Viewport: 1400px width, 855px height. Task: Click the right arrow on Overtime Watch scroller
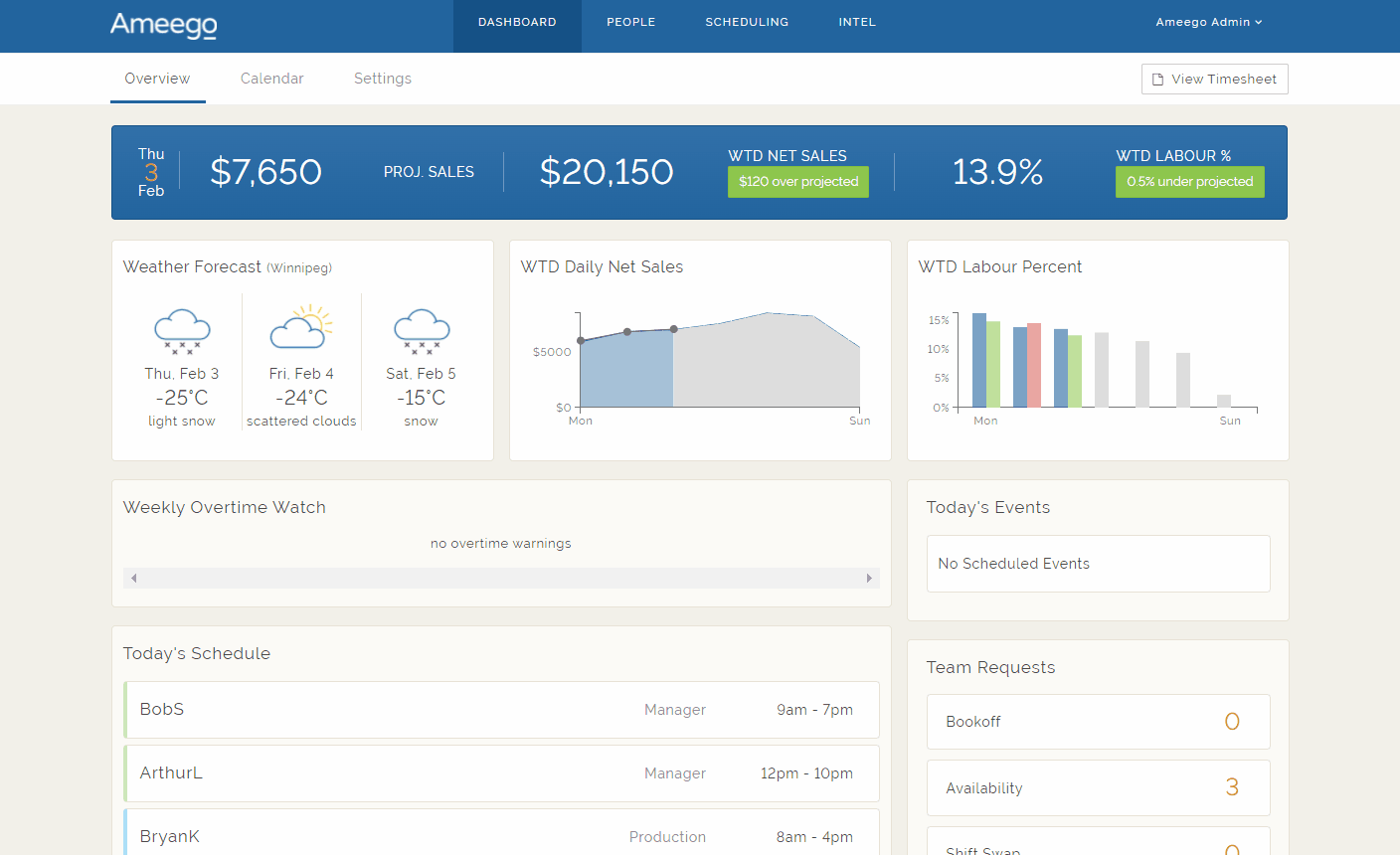(x=870, y=577)
